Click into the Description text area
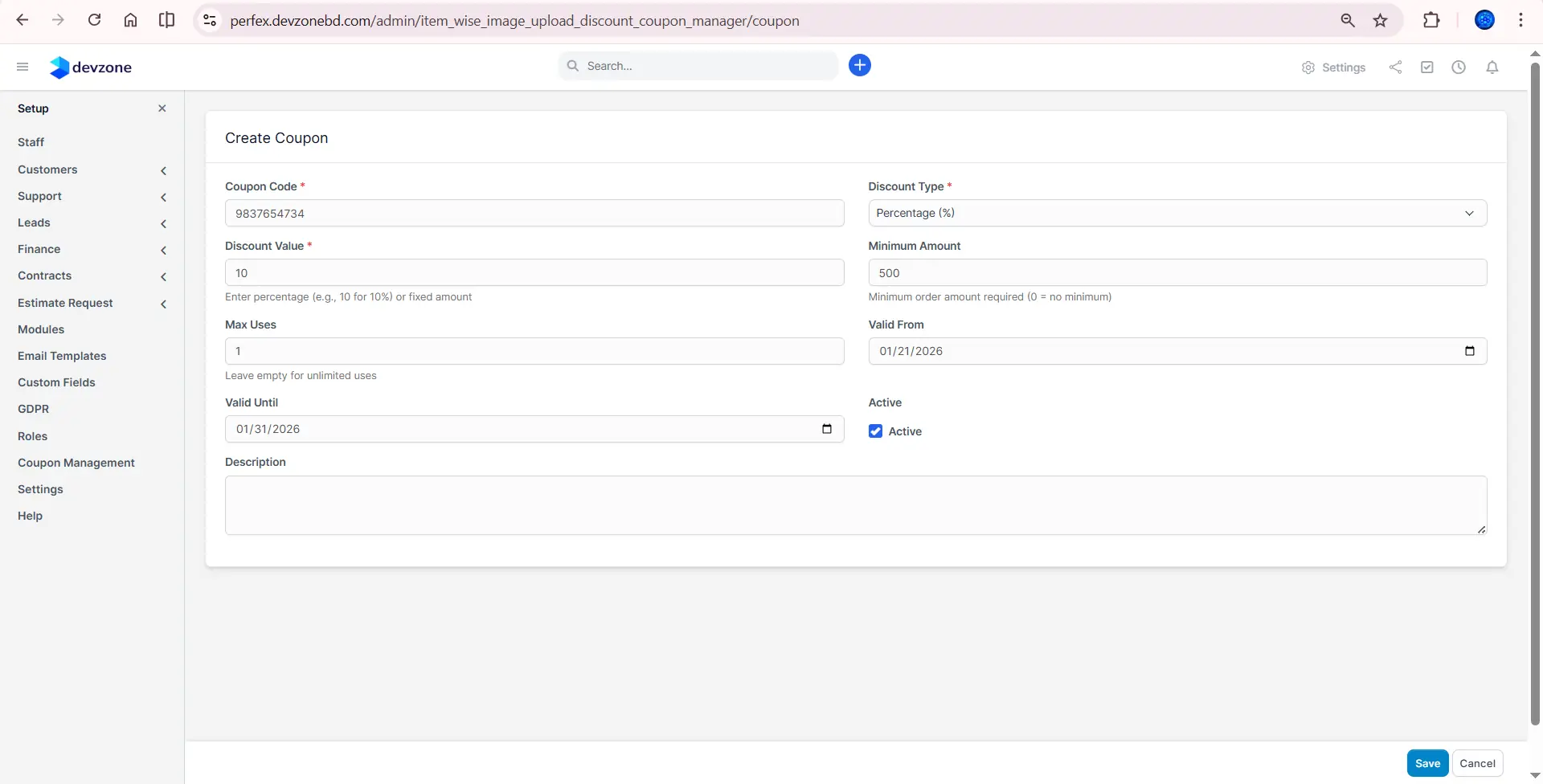1543x784 pixels. [855, 505]
